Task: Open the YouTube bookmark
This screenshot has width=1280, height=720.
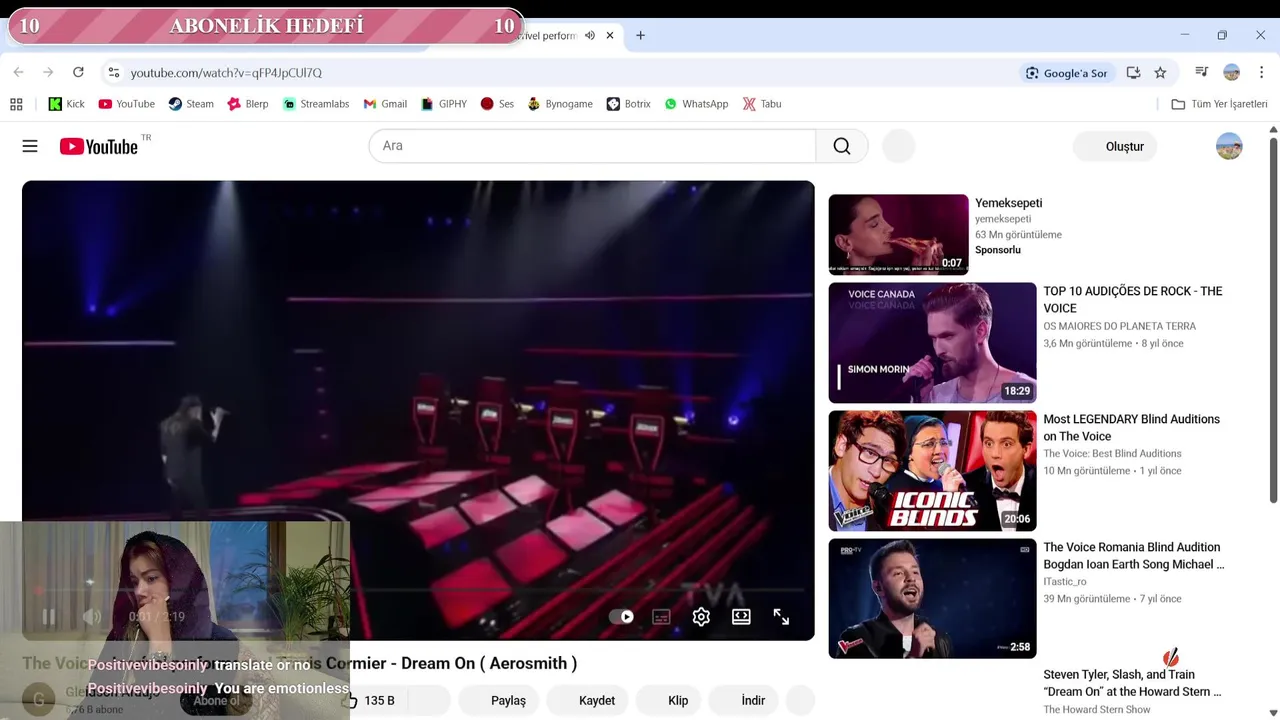Action: (126, 104)
